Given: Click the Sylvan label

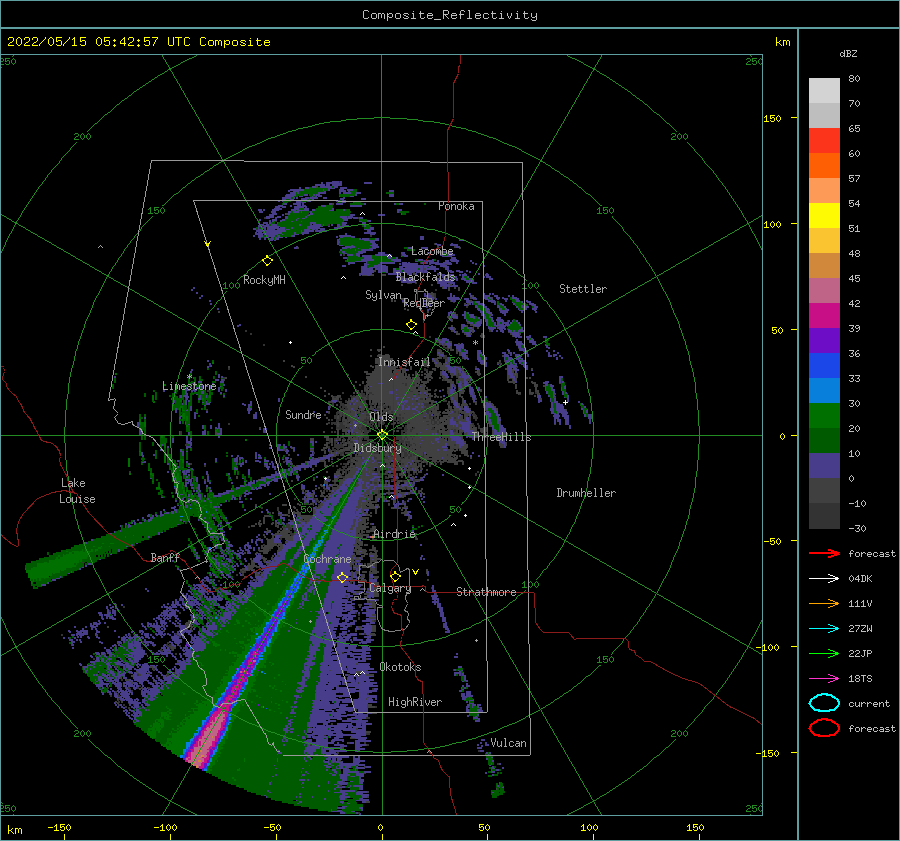Looking at the screenshot, I should coord(383,295).
